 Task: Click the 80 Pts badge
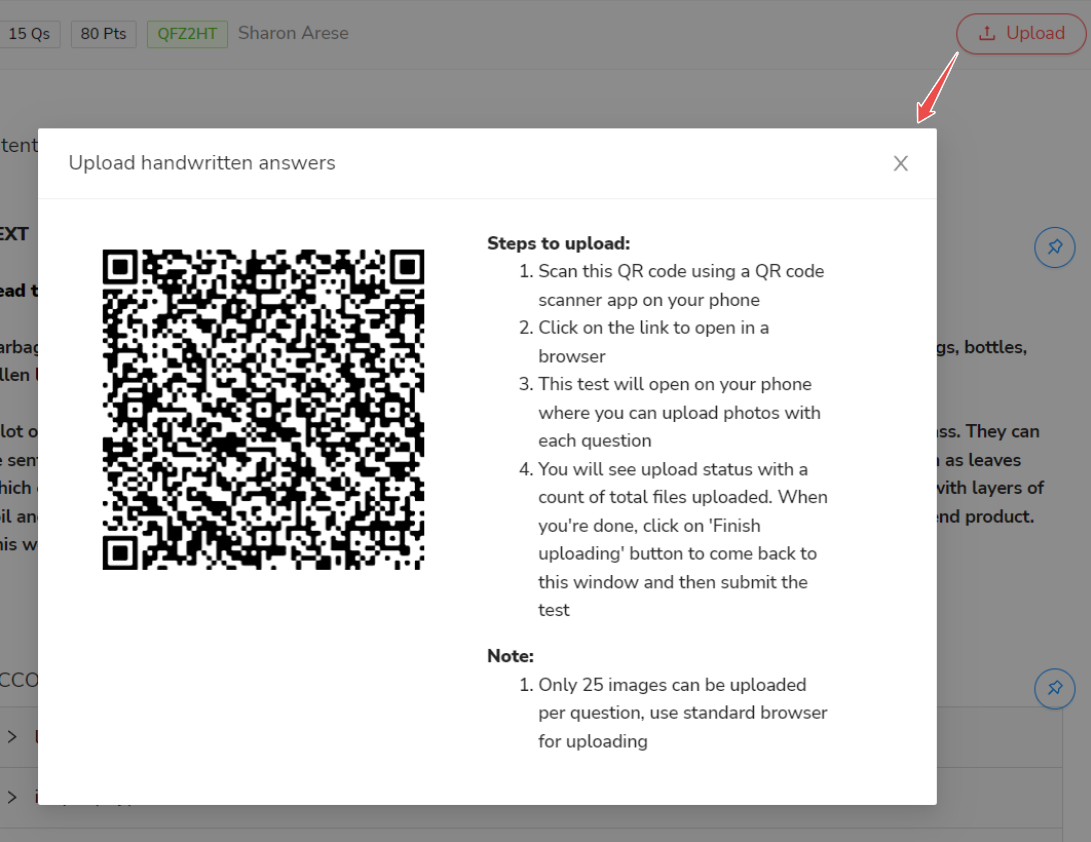(103, 33)
